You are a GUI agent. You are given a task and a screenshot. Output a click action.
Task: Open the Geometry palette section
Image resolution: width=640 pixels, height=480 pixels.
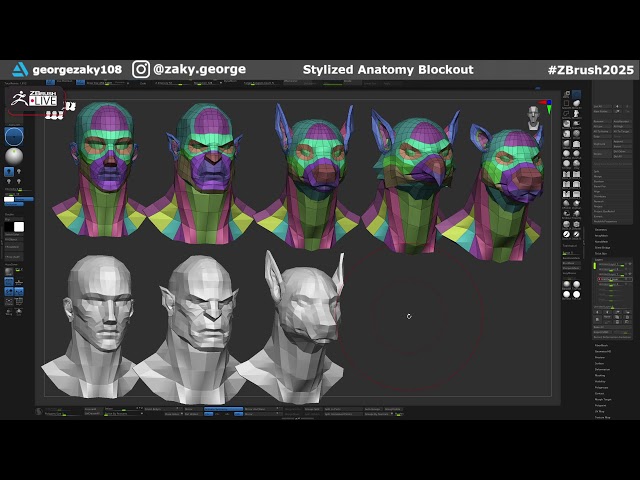coord(601,230)
